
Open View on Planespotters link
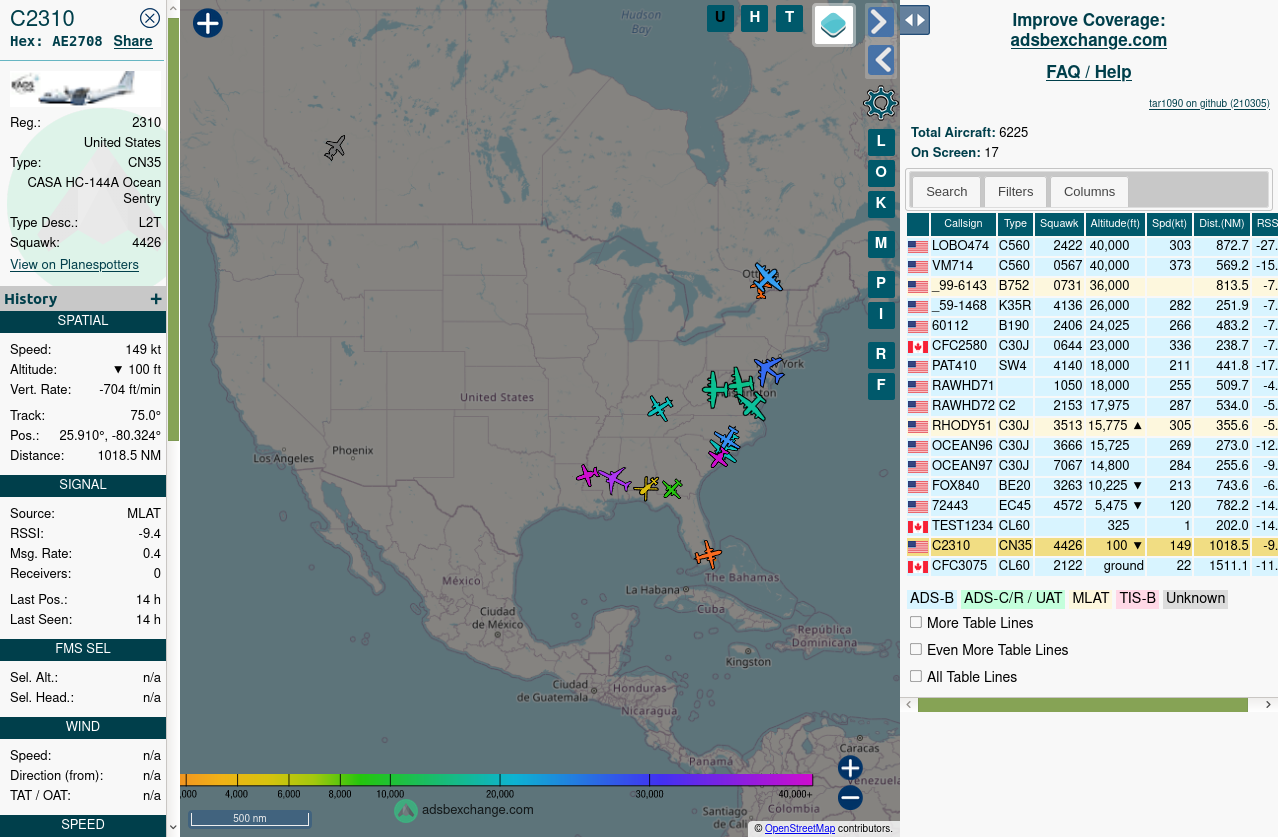tap(74, 264)
